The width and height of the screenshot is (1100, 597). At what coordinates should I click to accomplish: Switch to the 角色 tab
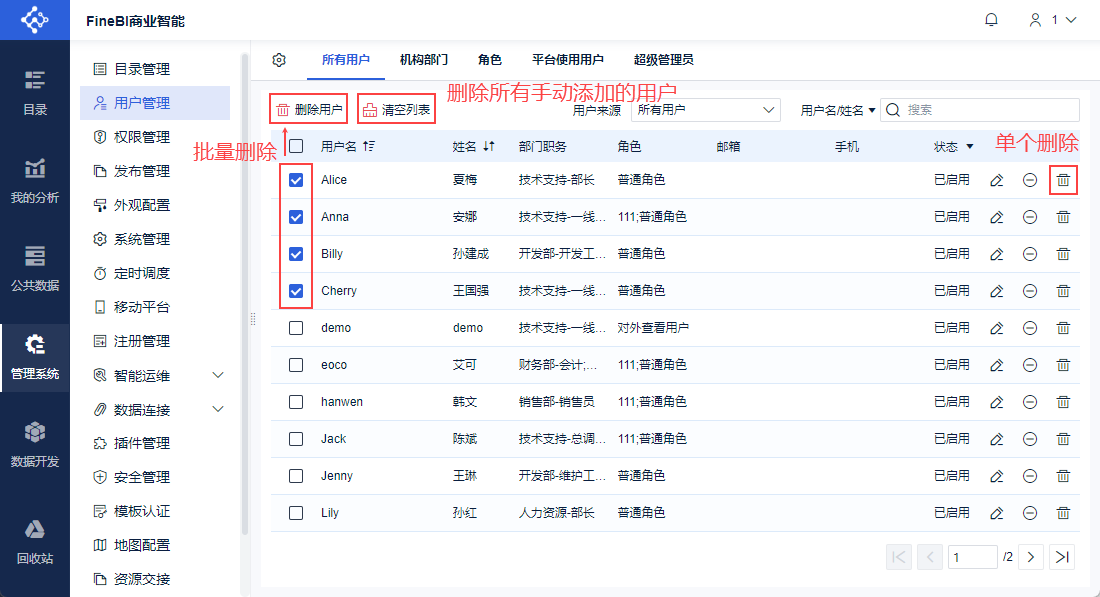pos(490,59)
